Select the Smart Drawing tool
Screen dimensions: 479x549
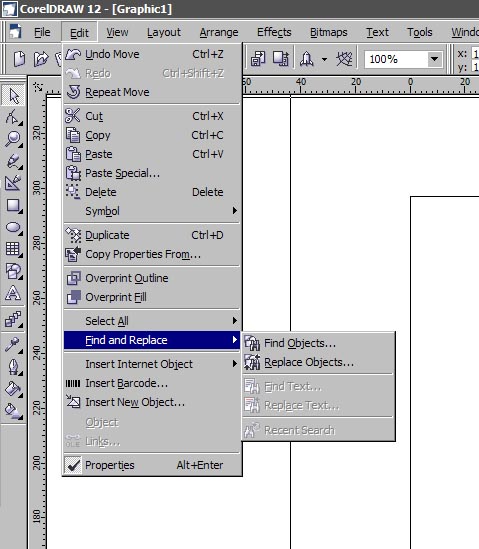[x=13, y=183]
